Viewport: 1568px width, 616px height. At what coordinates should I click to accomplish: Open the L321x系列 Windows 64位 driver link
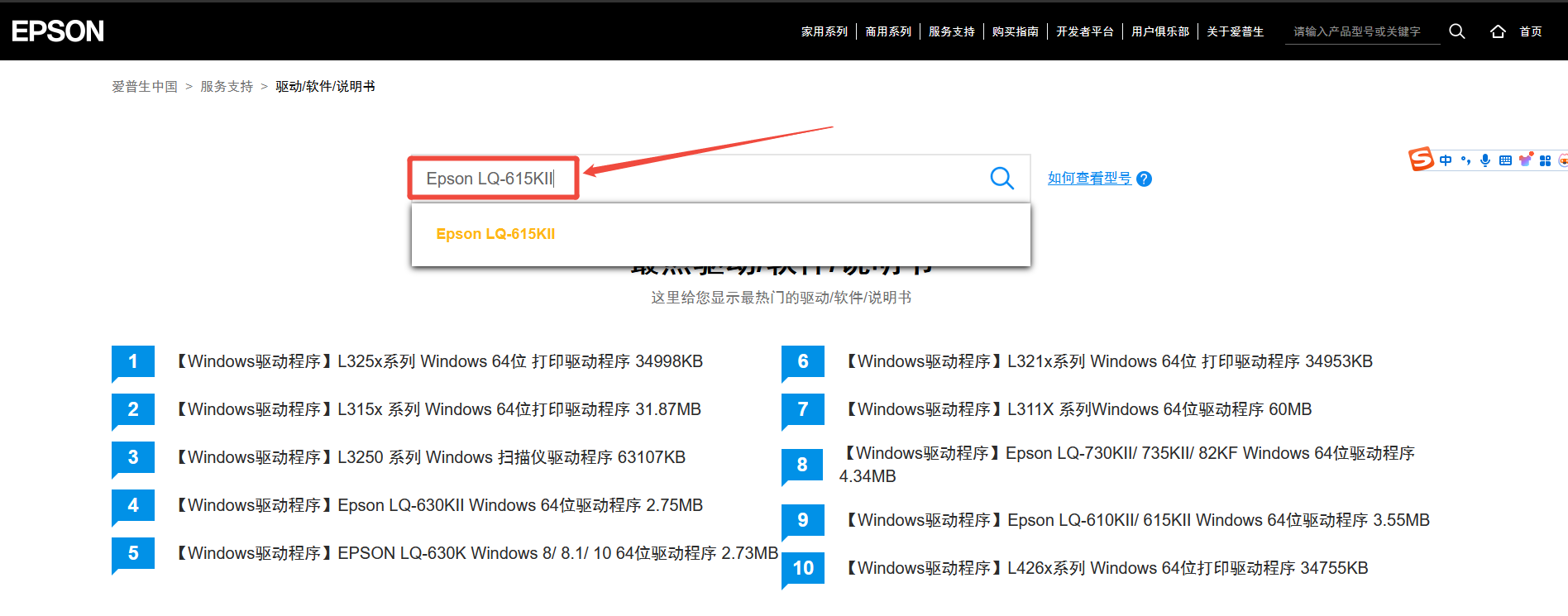tap(1107, 361)
